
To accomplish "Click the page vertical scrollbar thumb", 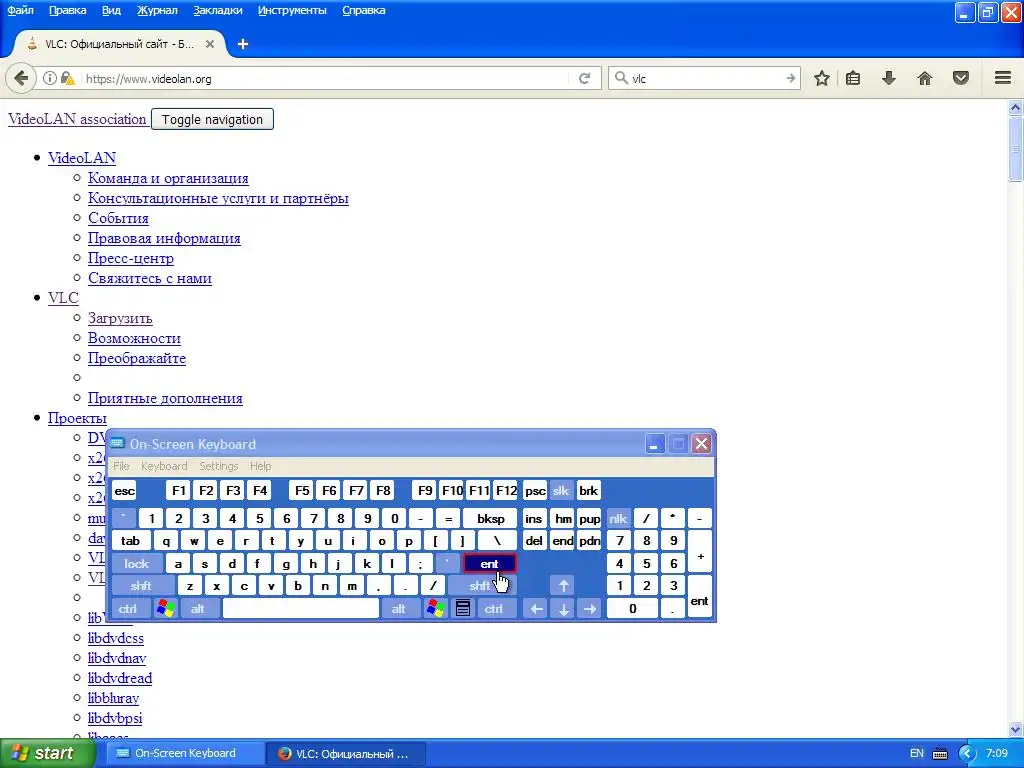I will point(1016,150).
